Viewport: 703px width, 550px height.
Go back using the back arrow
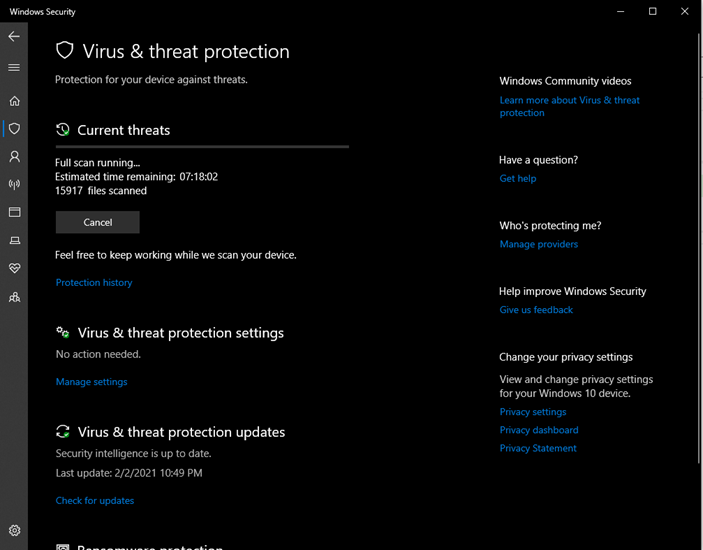point(14,36)
